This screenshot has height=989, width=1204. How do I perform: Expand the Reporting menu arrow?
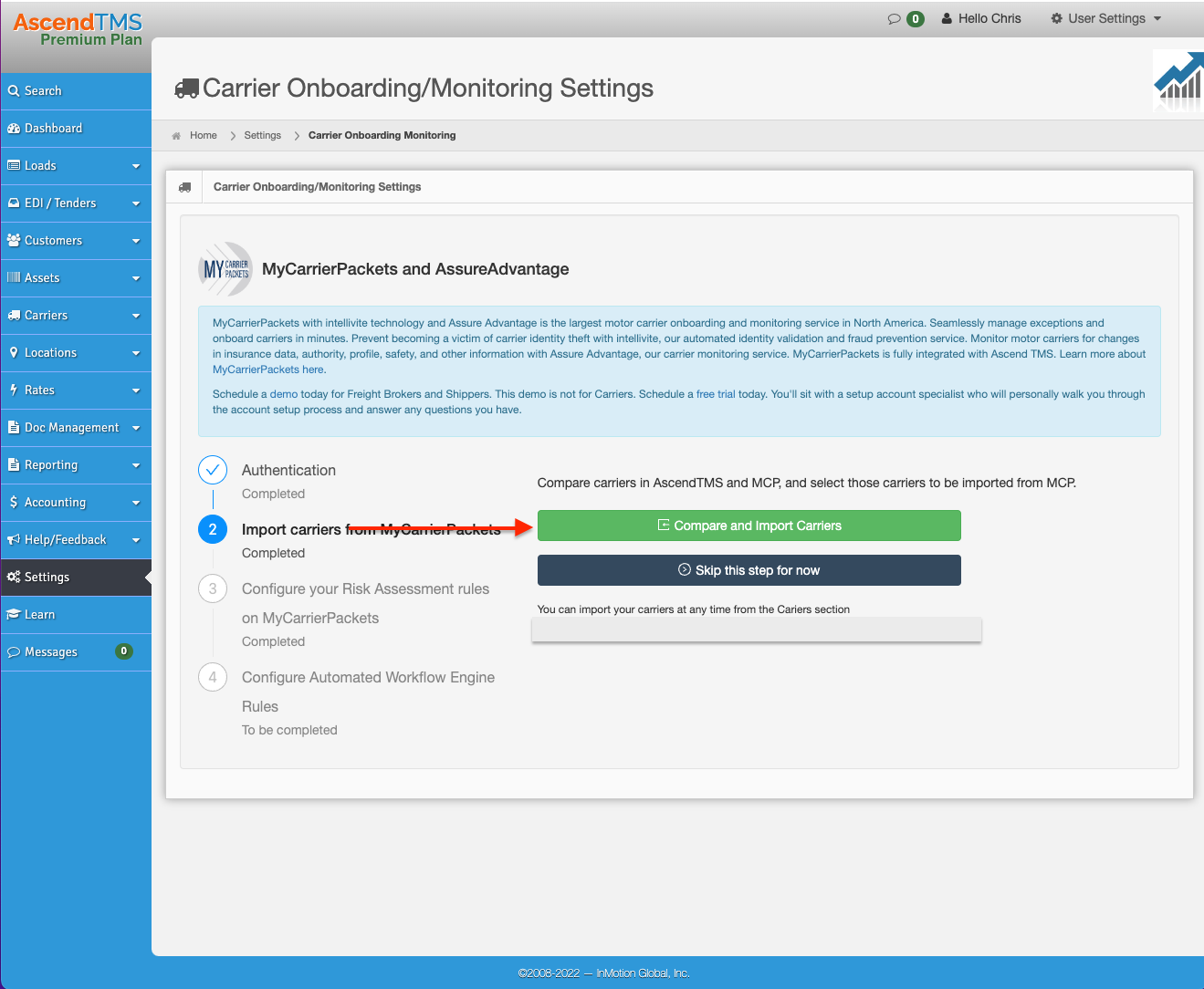(x=136, y=465)
